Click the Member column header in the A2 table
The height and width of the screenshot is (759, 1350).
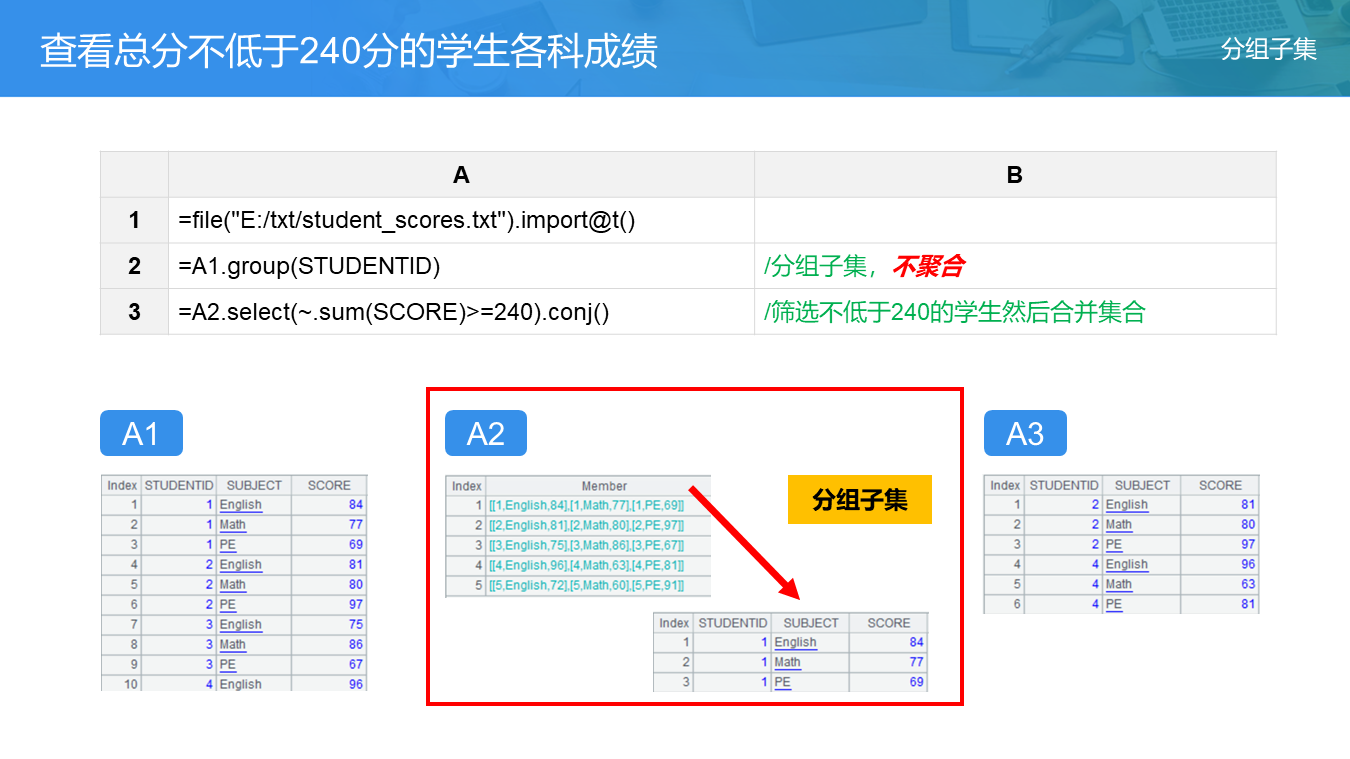[604, 486]
